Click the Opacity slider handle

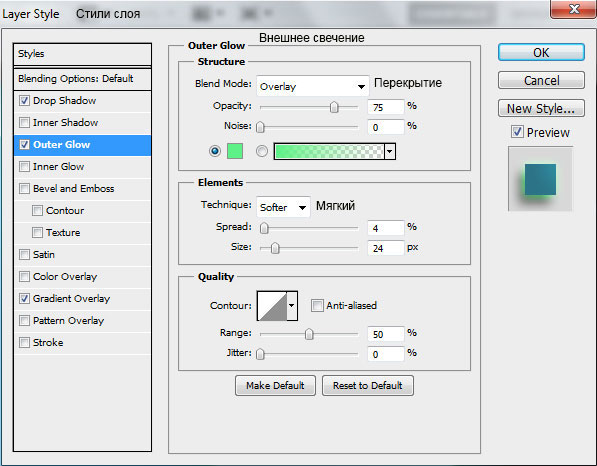click(x=334, y=107)
